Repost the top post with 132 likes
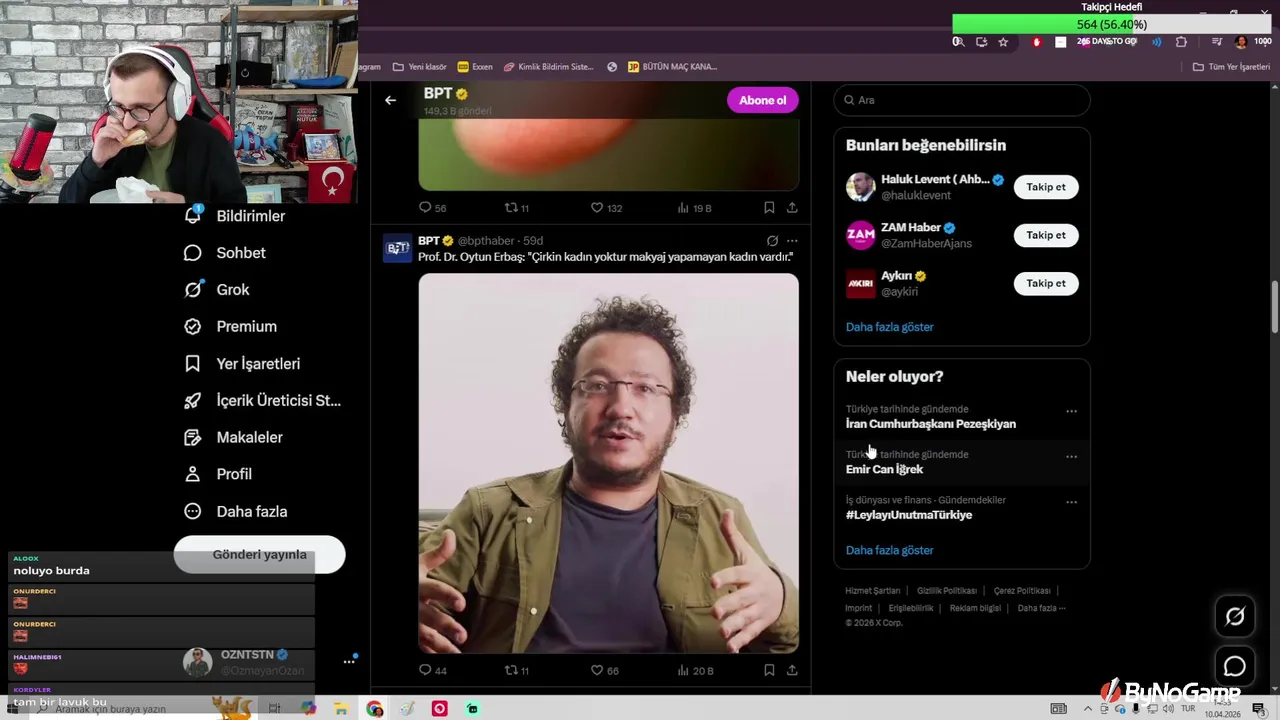The width and height of the screenshot is (1280, 720). pyautogui.click(x=517, y=208)
